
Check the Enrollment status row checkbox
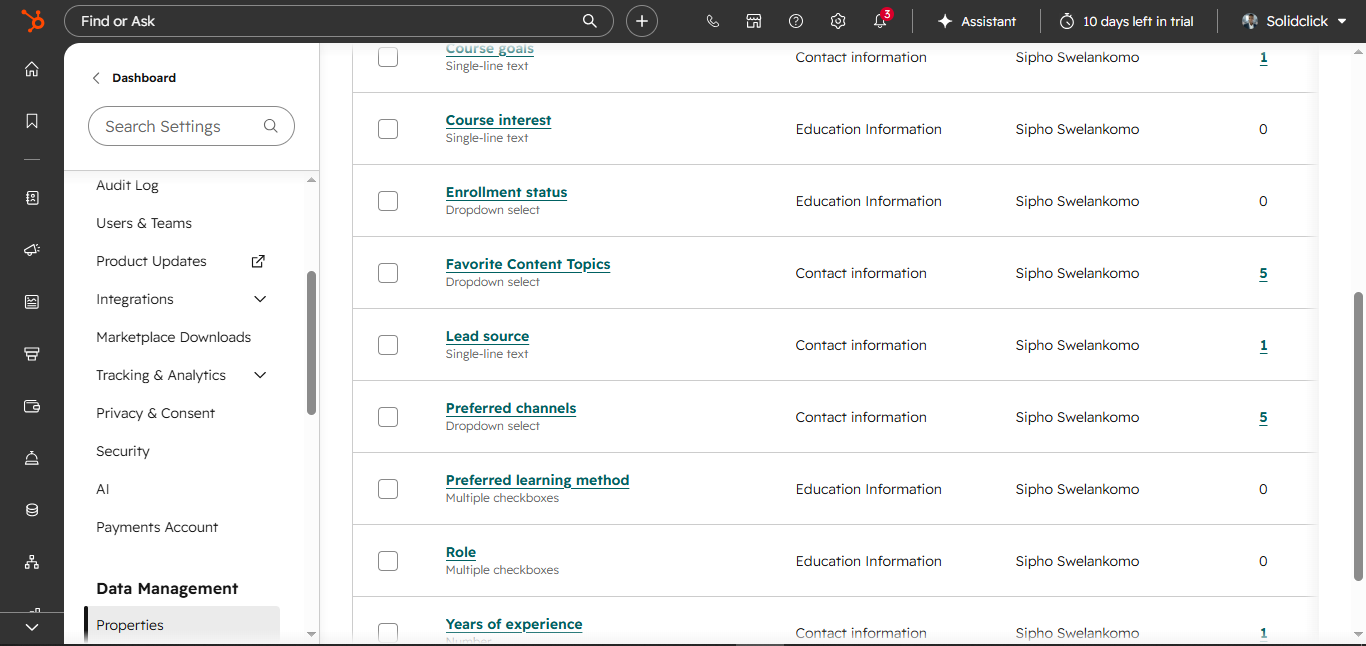[388, 201]
